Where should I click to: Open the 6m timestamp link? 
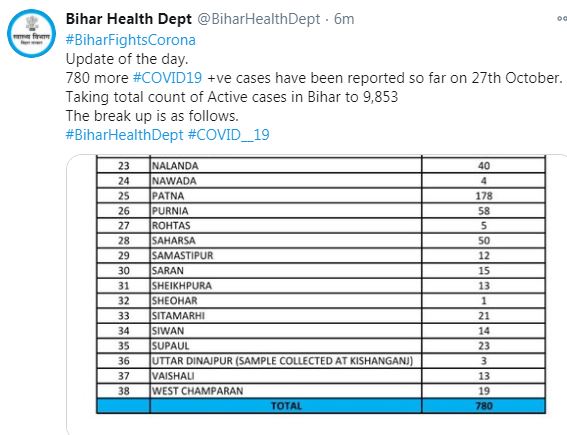tap(344, 19)
